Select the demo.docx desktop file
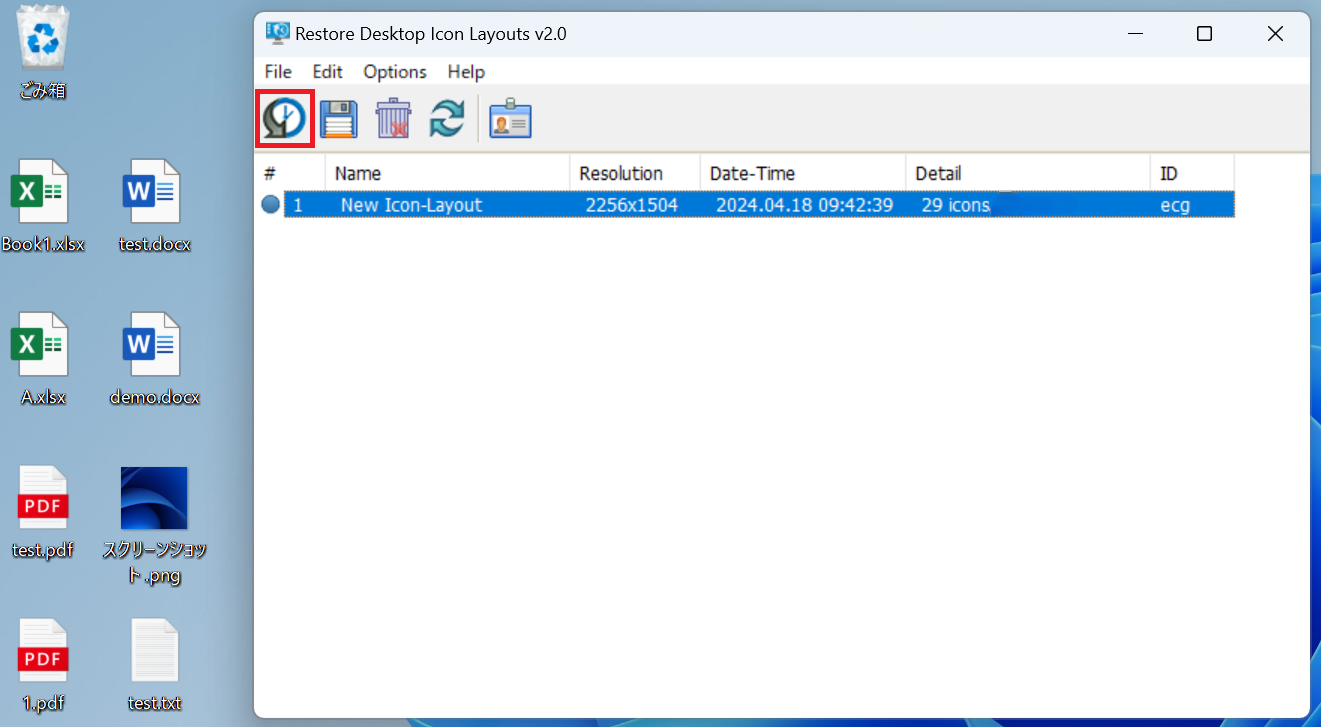Viewport: 1321px width, 727px height. pos(154,359)
